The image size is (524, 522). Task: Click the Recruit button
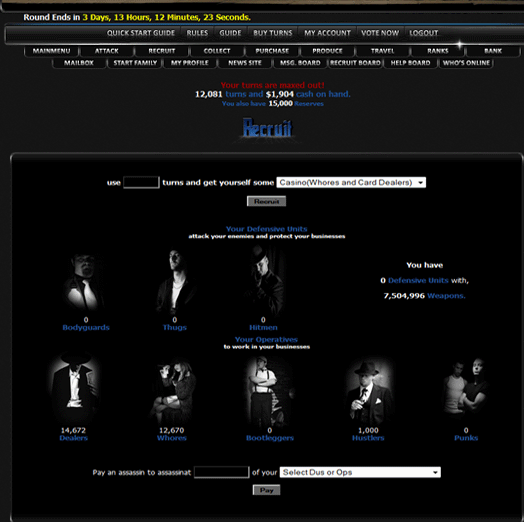pos(266,201)
